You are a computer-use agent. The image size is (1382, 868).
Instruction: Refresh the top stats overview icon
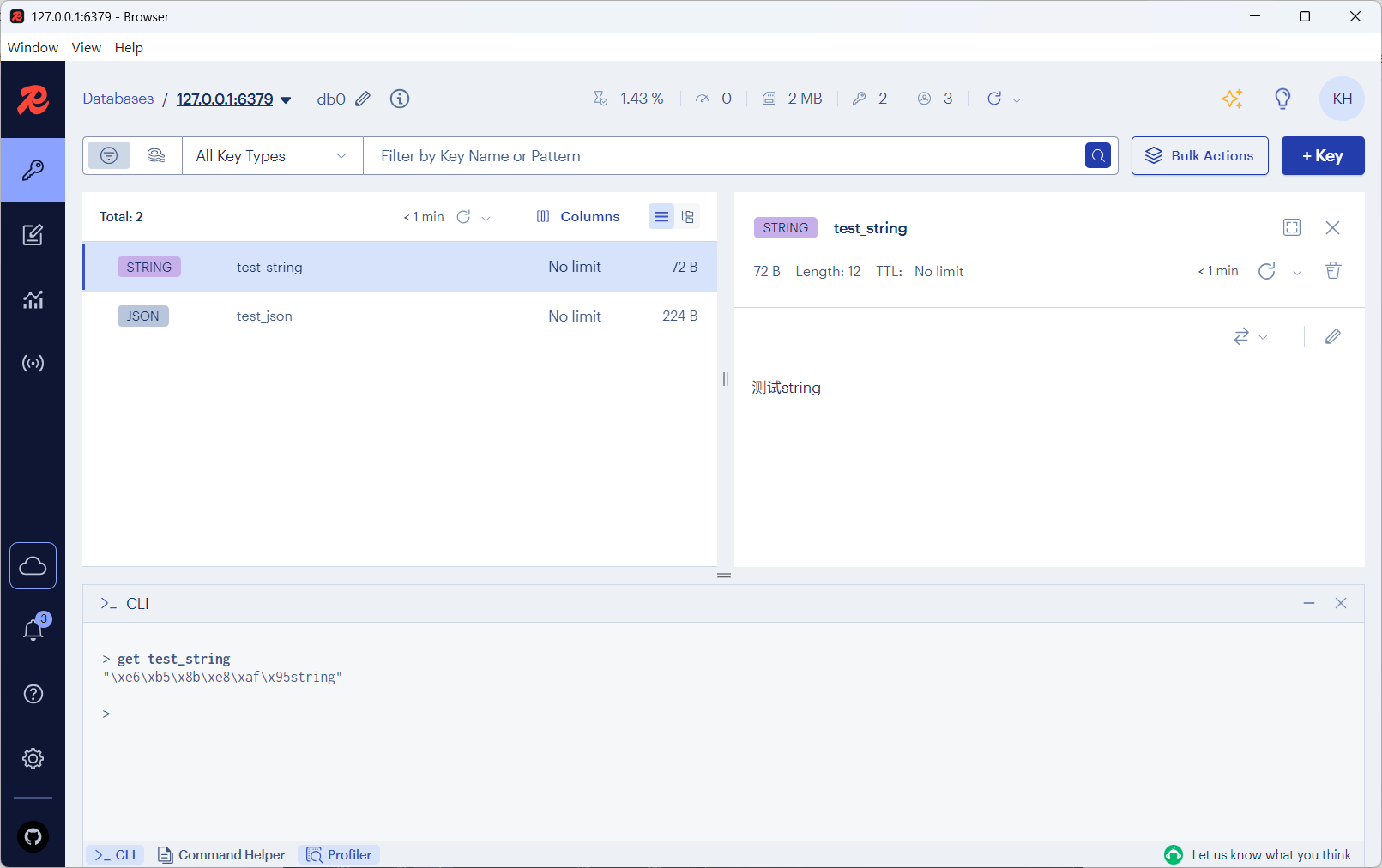pos(994,99)
